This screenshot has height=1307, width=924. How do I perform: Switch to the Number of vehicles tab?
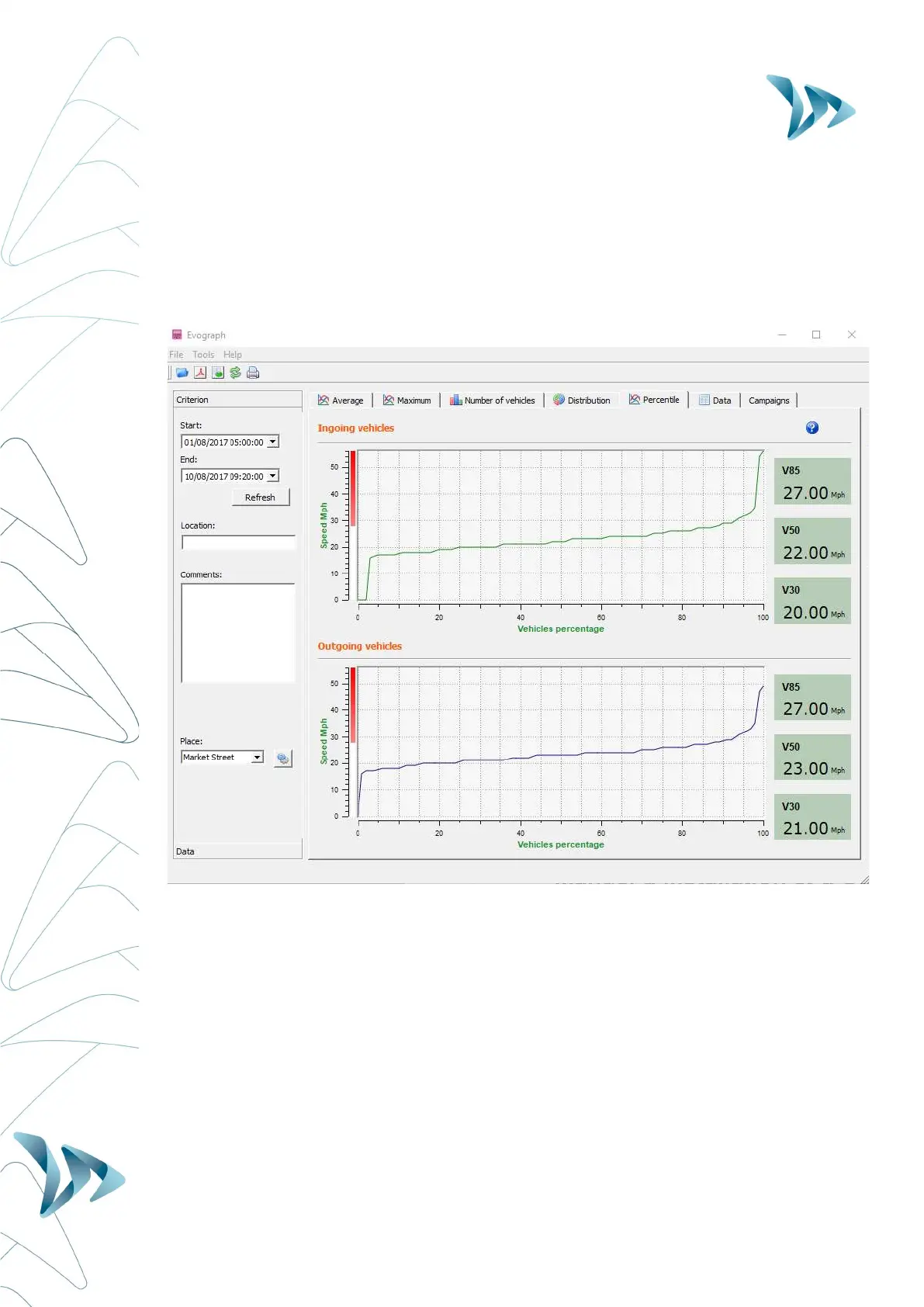[493, 400]
